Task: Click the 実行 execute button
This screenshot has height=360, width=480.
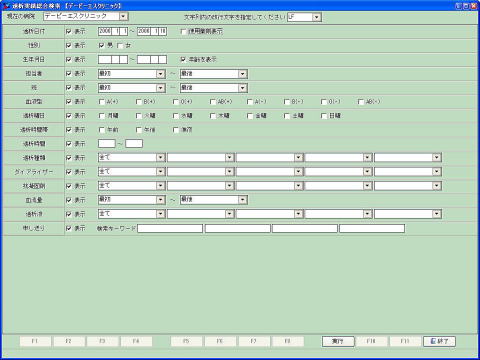Action: point(338,341)
